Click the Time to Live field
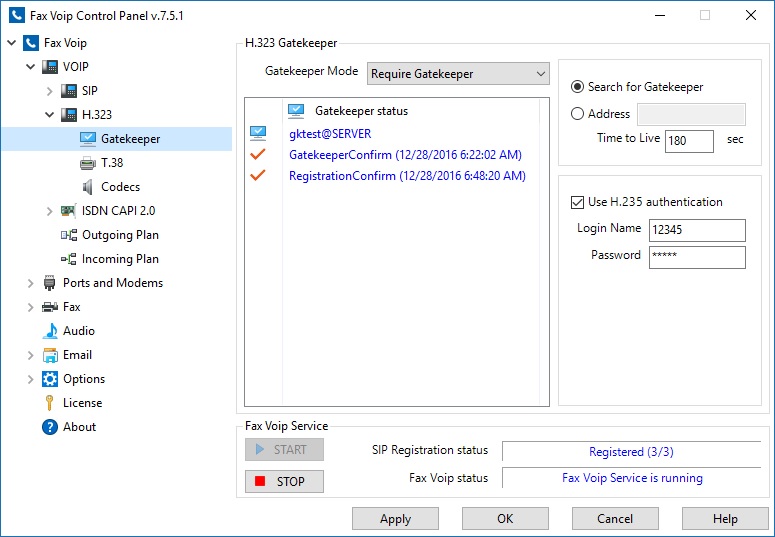Screen dimensions: 775x537 point(689,141)
